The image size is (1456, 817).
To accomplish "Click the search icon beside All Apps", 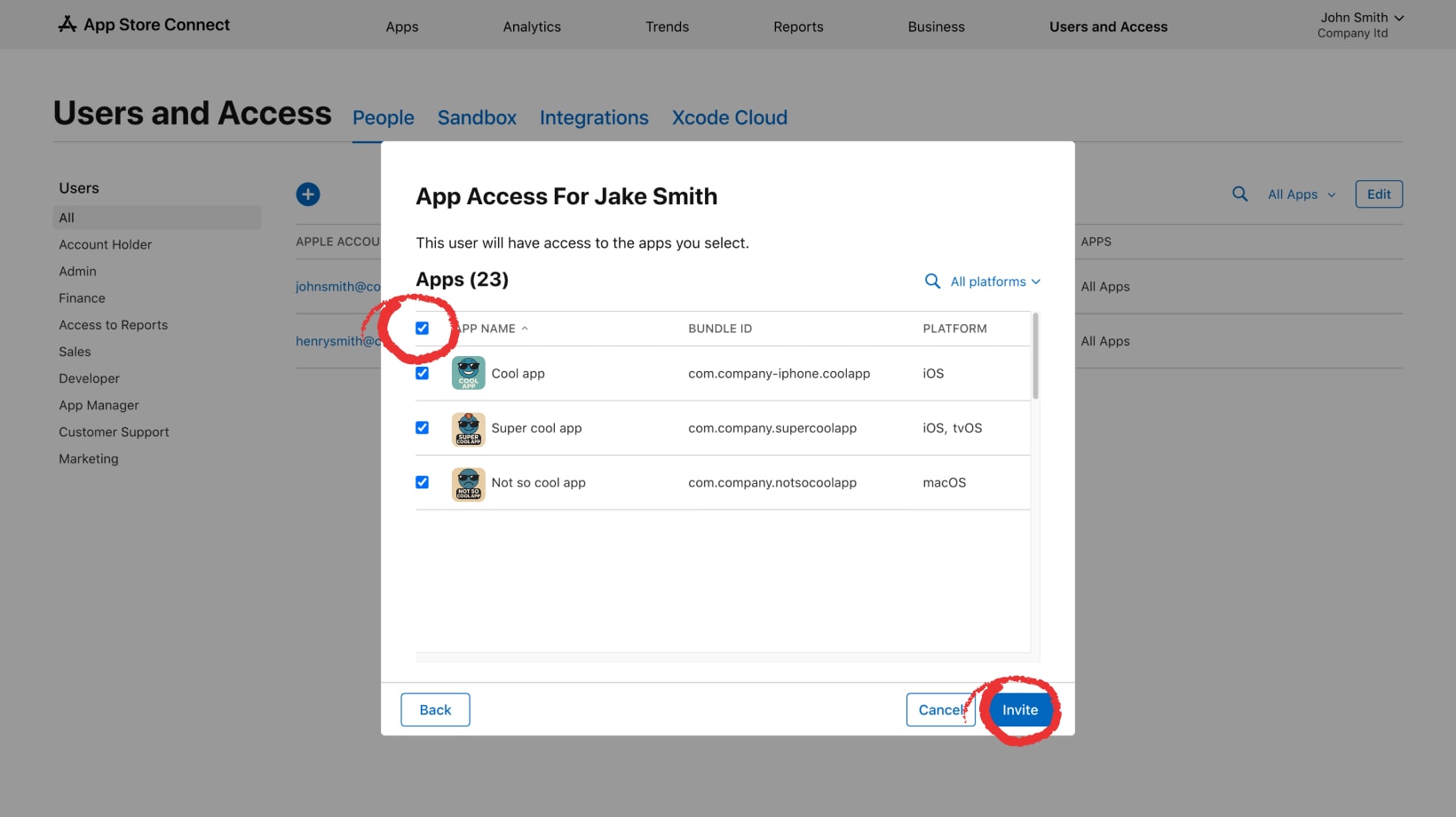I will (1240, 194).
